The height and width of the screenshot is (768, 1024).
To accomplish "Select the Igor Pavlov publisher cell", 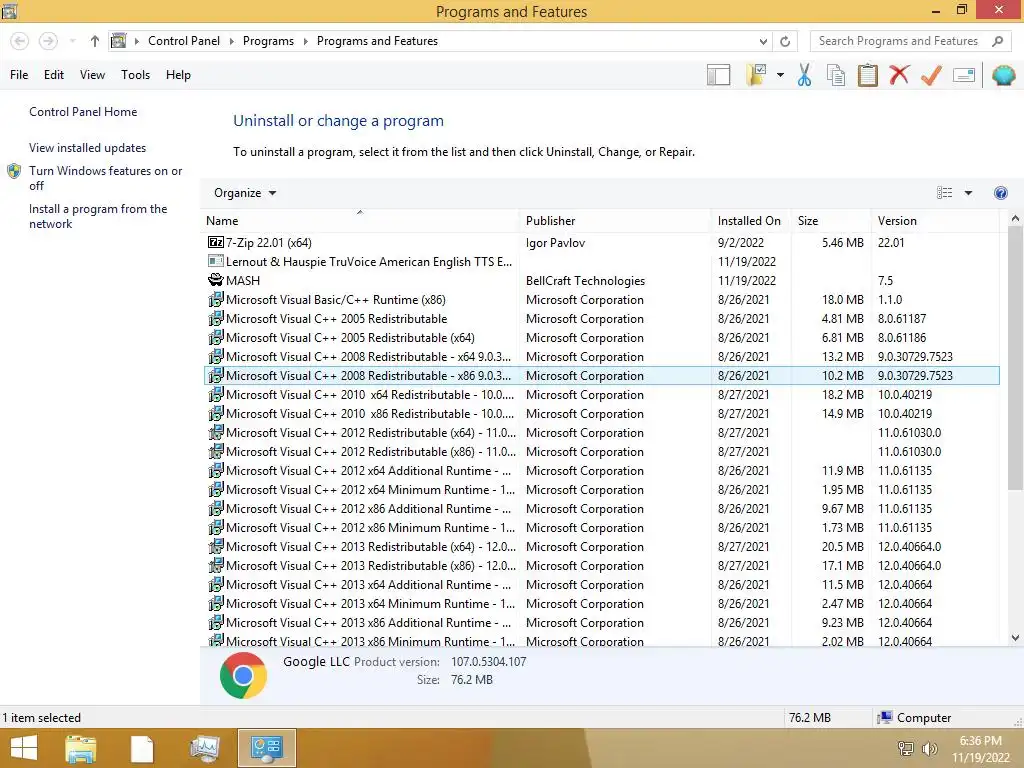I will point(556,242).
